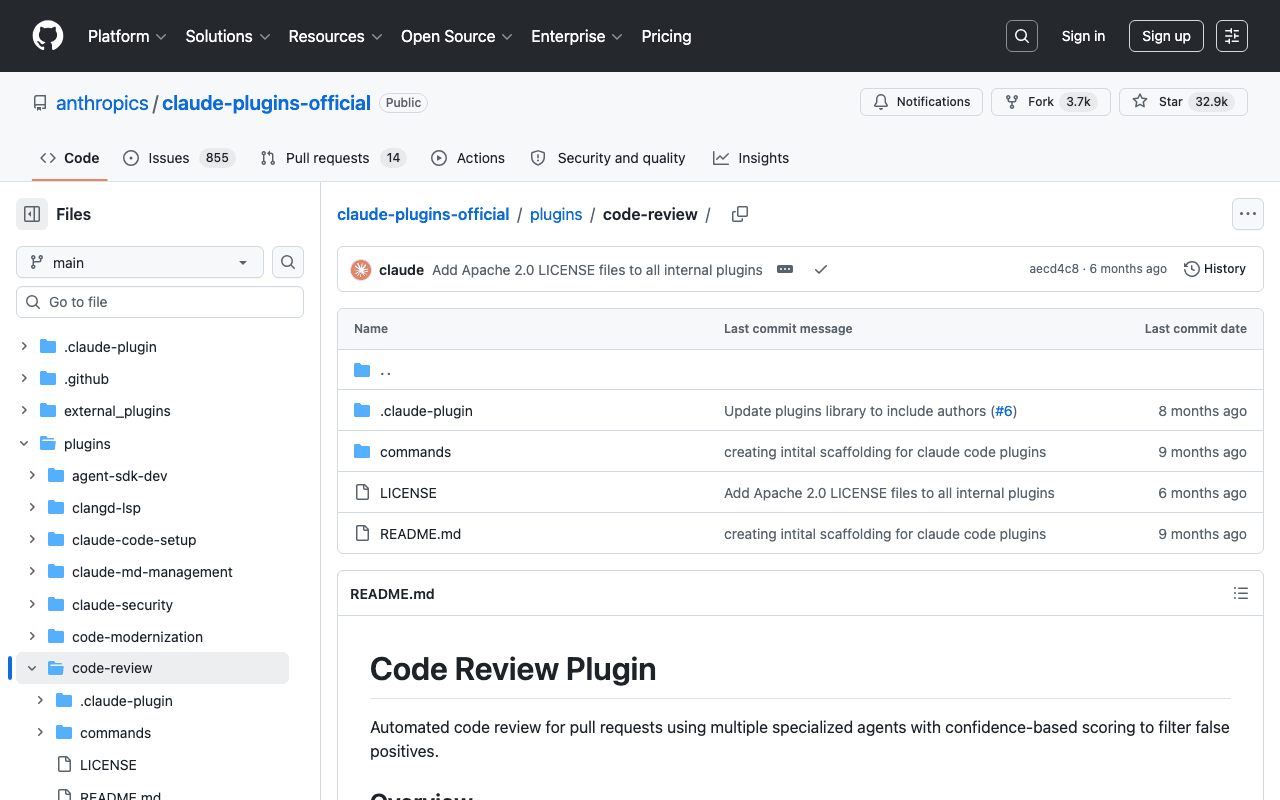View commit history via History button

(x=1215, y=269)
